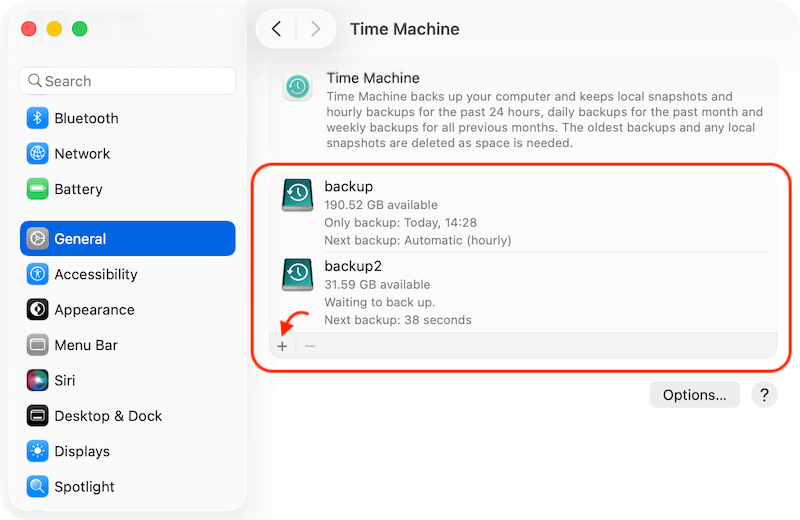This screenshot has width=800, height=520.
Task: Zoom window with the green button
Action: pos(80,29)
